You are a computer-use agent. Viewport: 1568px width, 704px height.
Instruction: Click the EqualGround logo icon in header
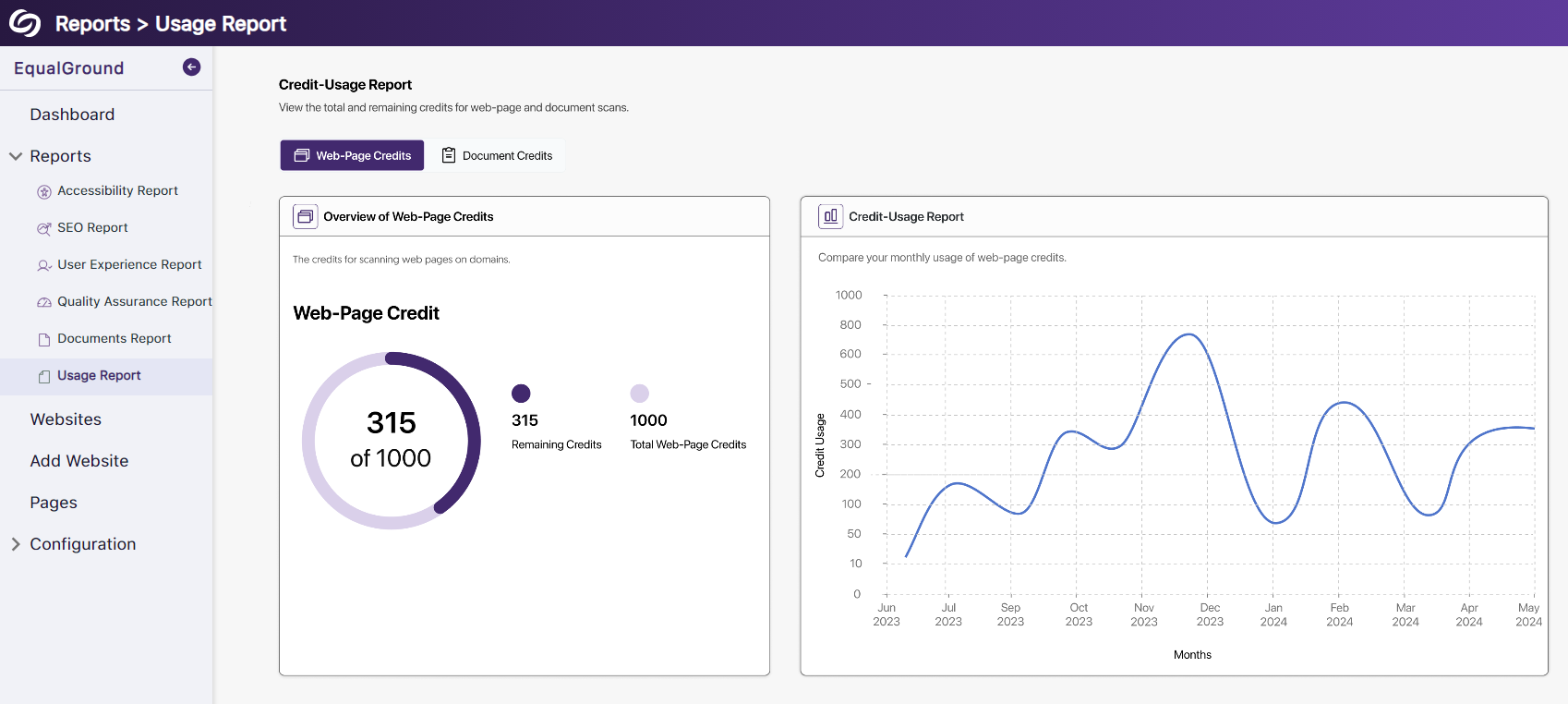(25, 23)
